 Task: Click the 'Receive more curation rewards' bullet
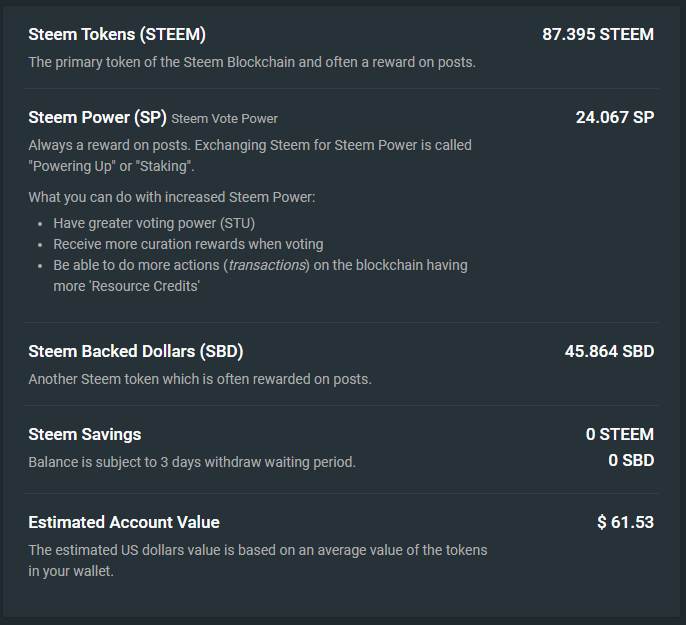[188, 244]
